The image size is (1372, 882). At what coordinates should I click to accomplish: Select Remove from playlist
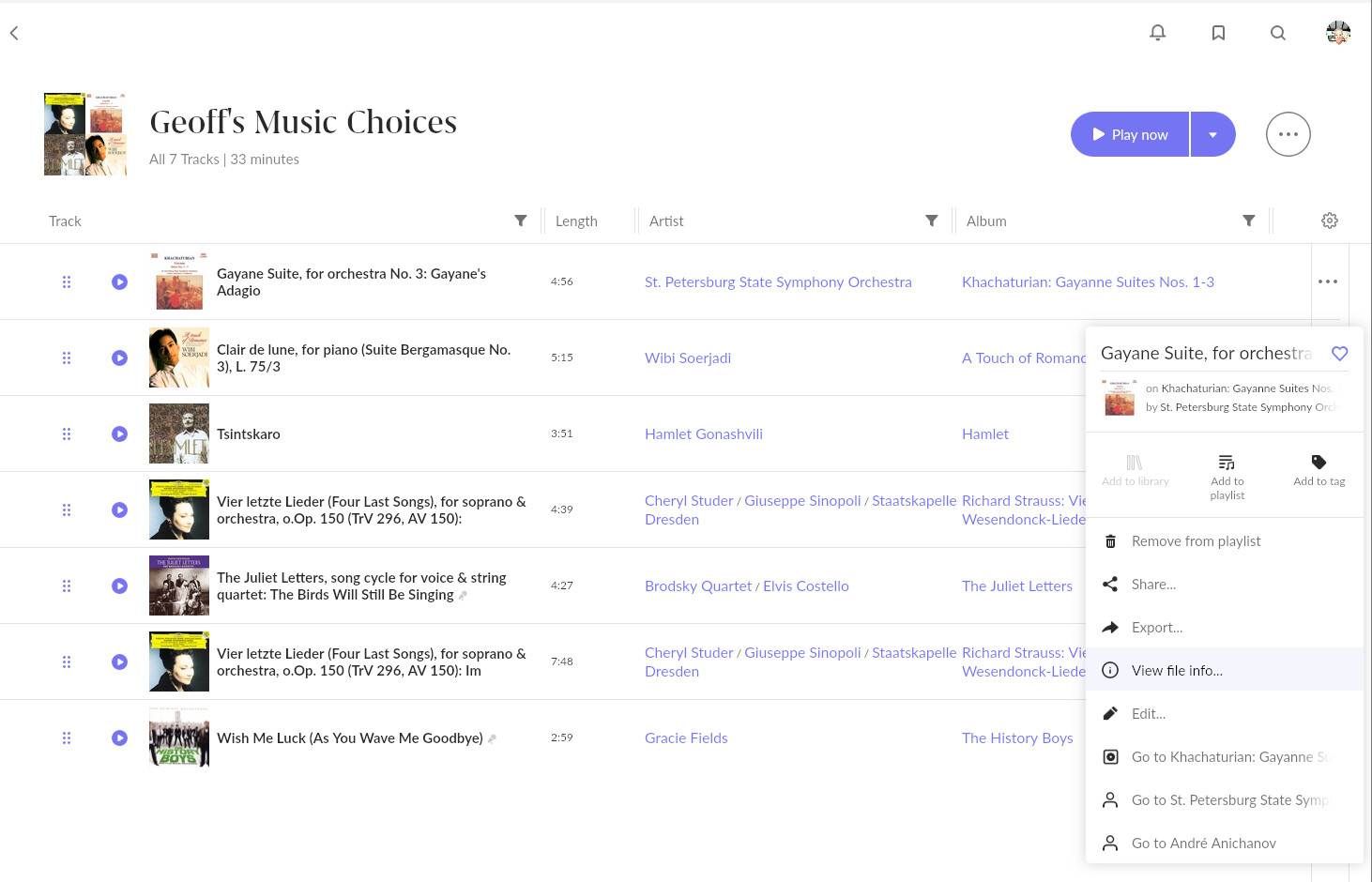point(1196,541)
